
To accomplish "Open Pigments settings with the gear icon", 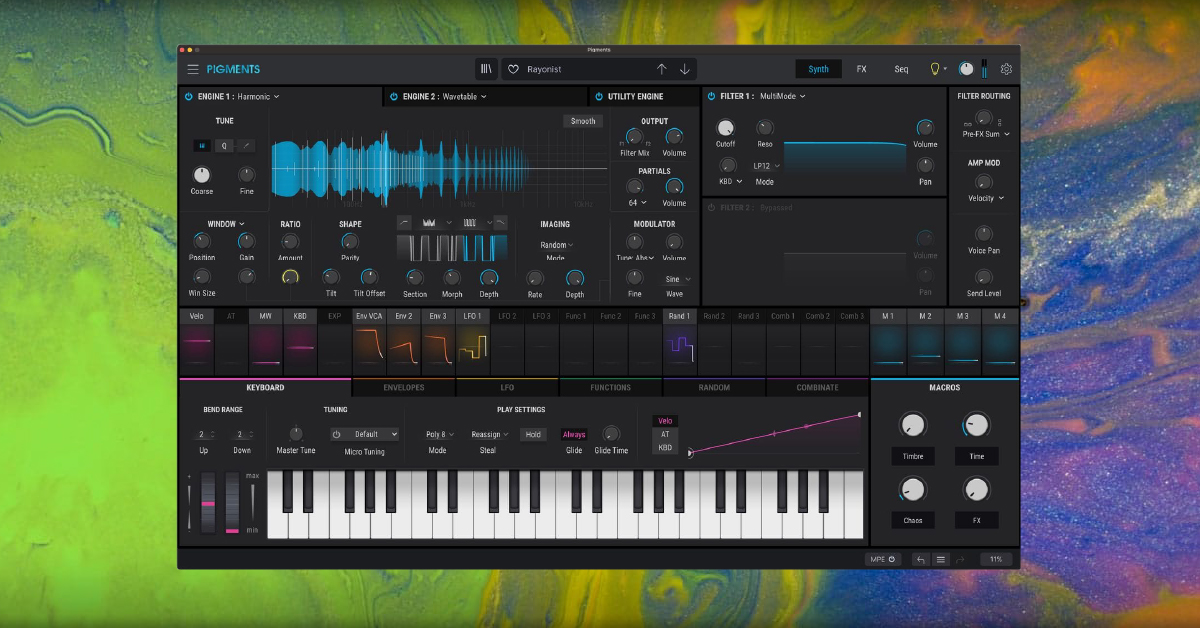I will [1006, 68].
